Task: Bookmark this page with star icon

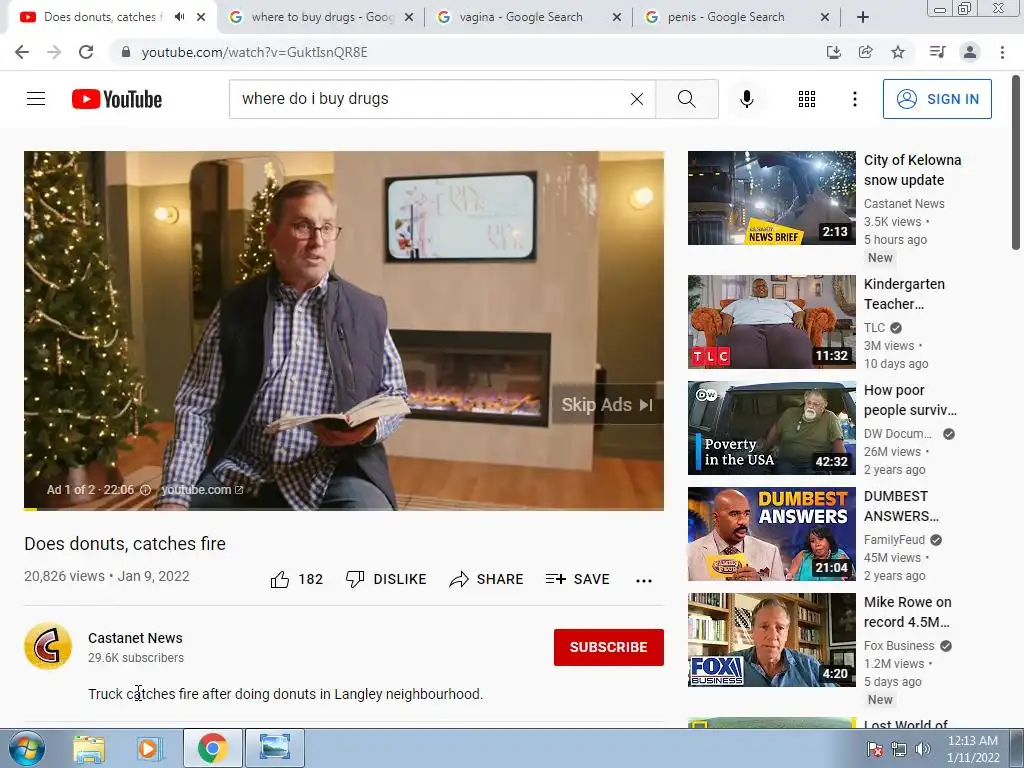Action: (898, 52)
